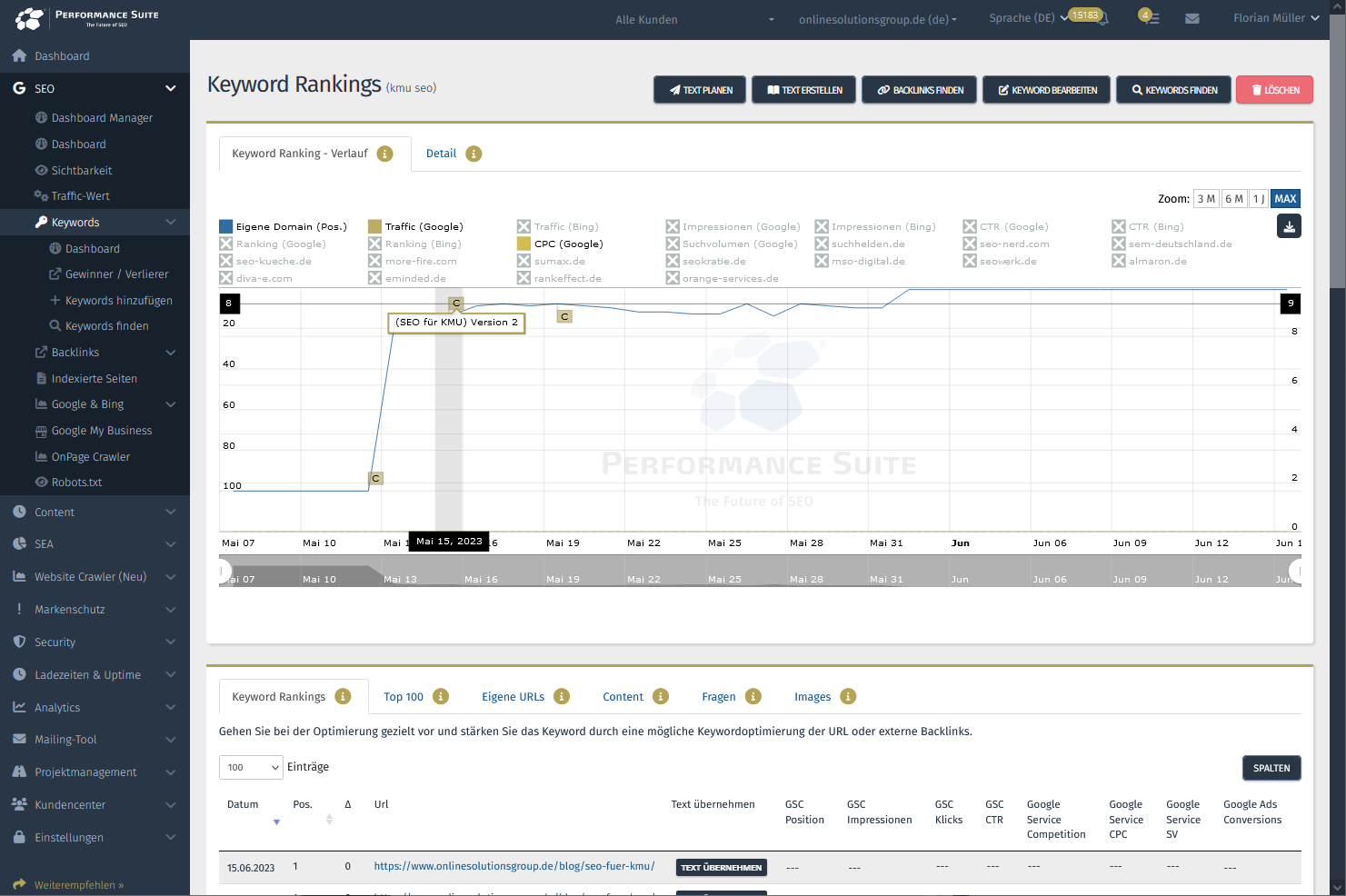
Task: Open the Alle Kunden dropdown
Action: [693, 19]
